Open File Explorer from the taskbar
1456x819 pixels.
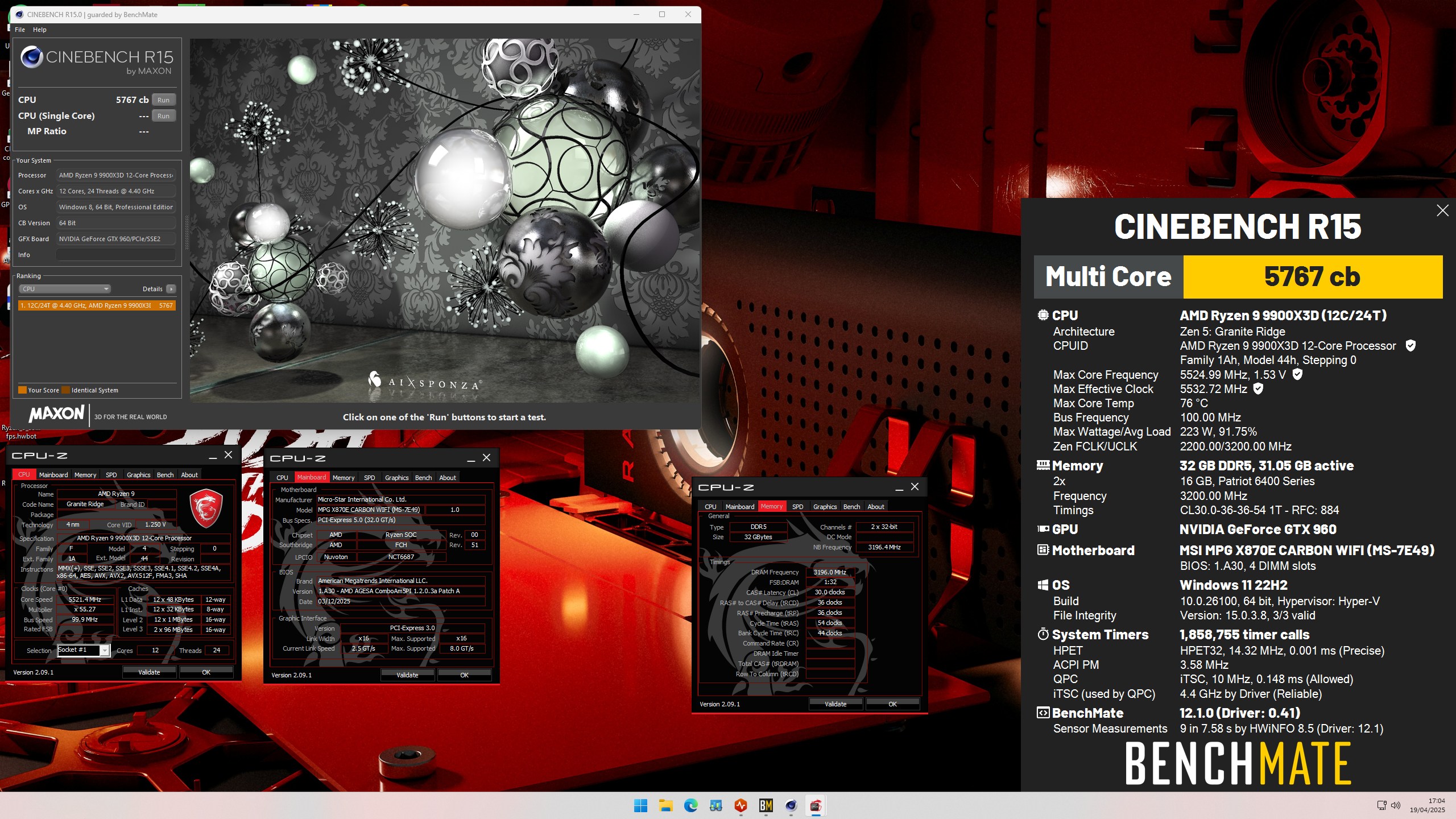[x=665, y=805]
